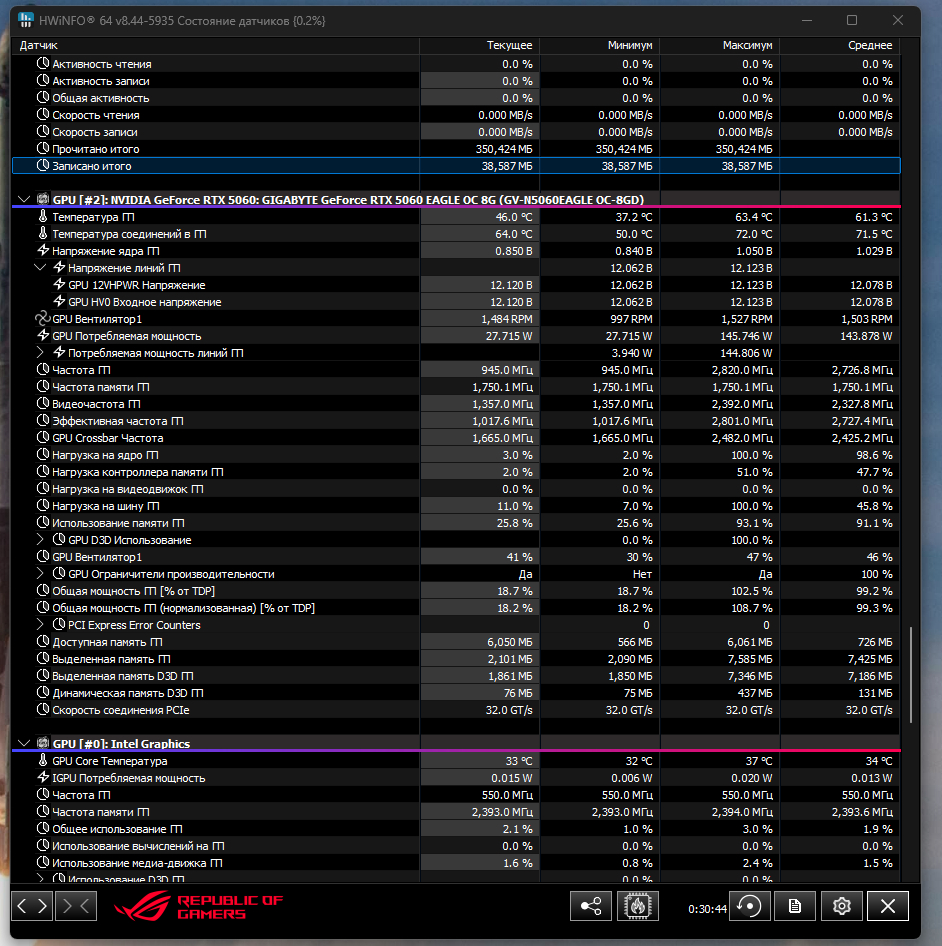Click lightning icon of GPU 12VHPWR Напряжение
This screenshot has width=942, height=946.
click(x=59, y=284)
